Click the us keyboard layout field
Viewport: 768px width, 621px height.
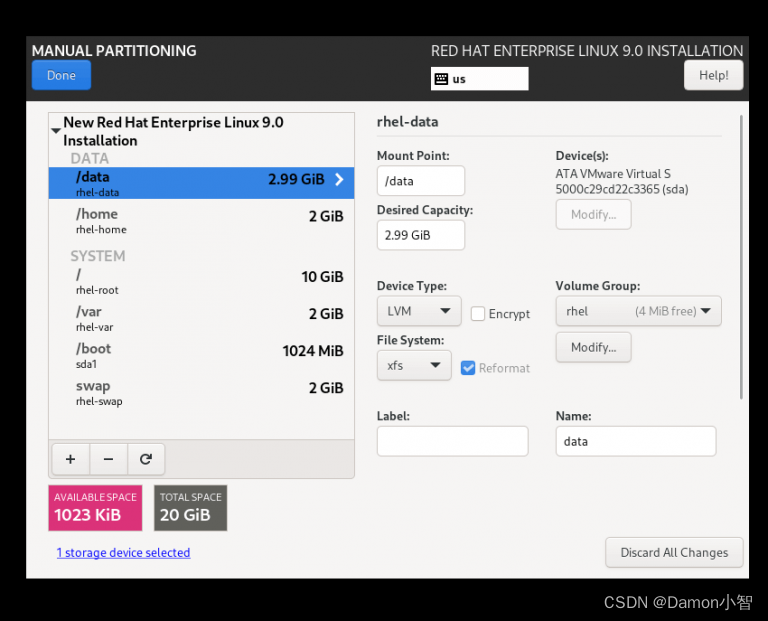tap(480, 79)
